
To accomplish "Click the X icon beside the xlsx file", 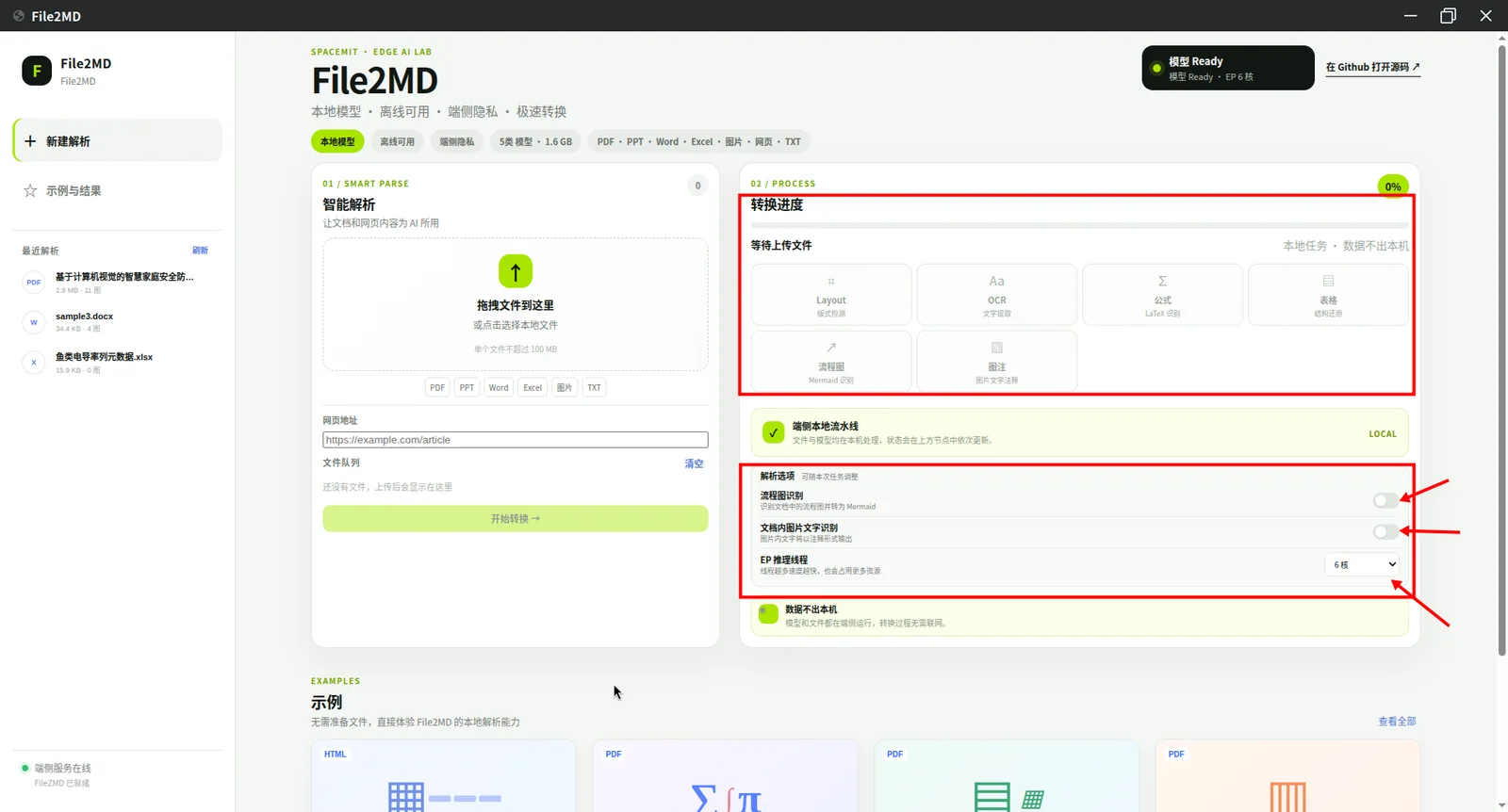I will [34, 363].
